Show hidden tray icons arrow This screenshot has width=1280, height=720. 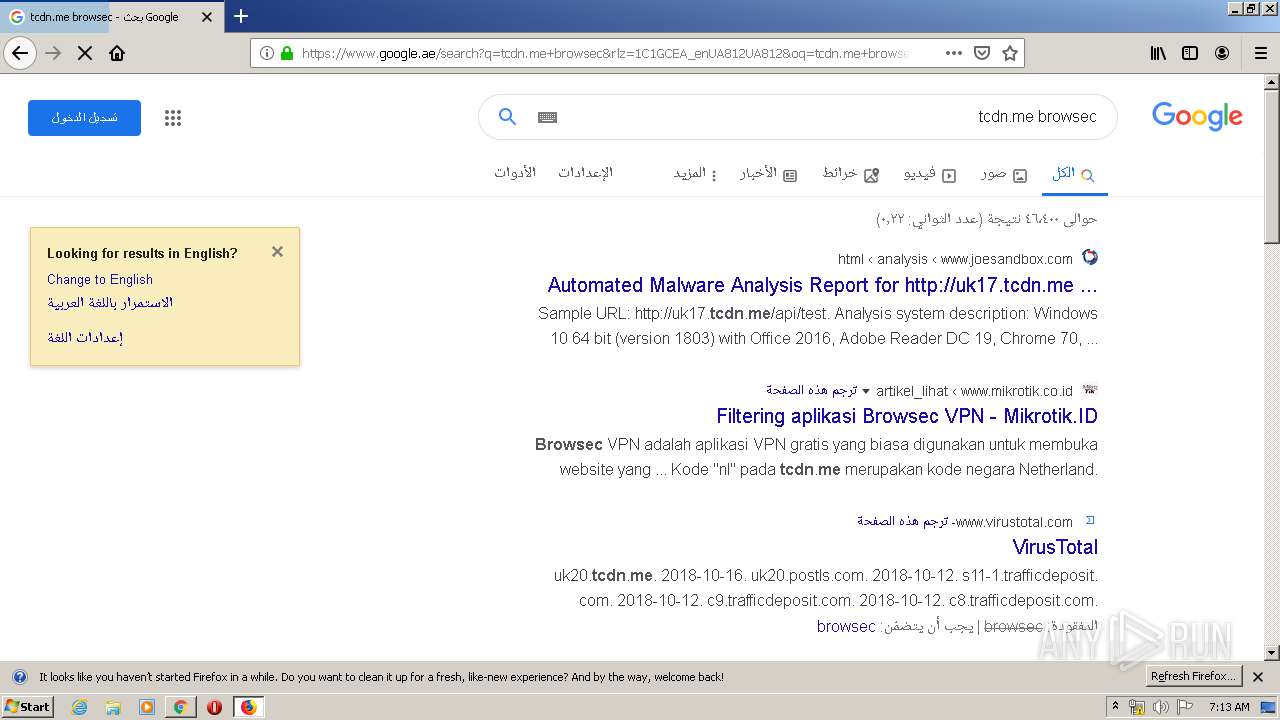coord(1115,707)
